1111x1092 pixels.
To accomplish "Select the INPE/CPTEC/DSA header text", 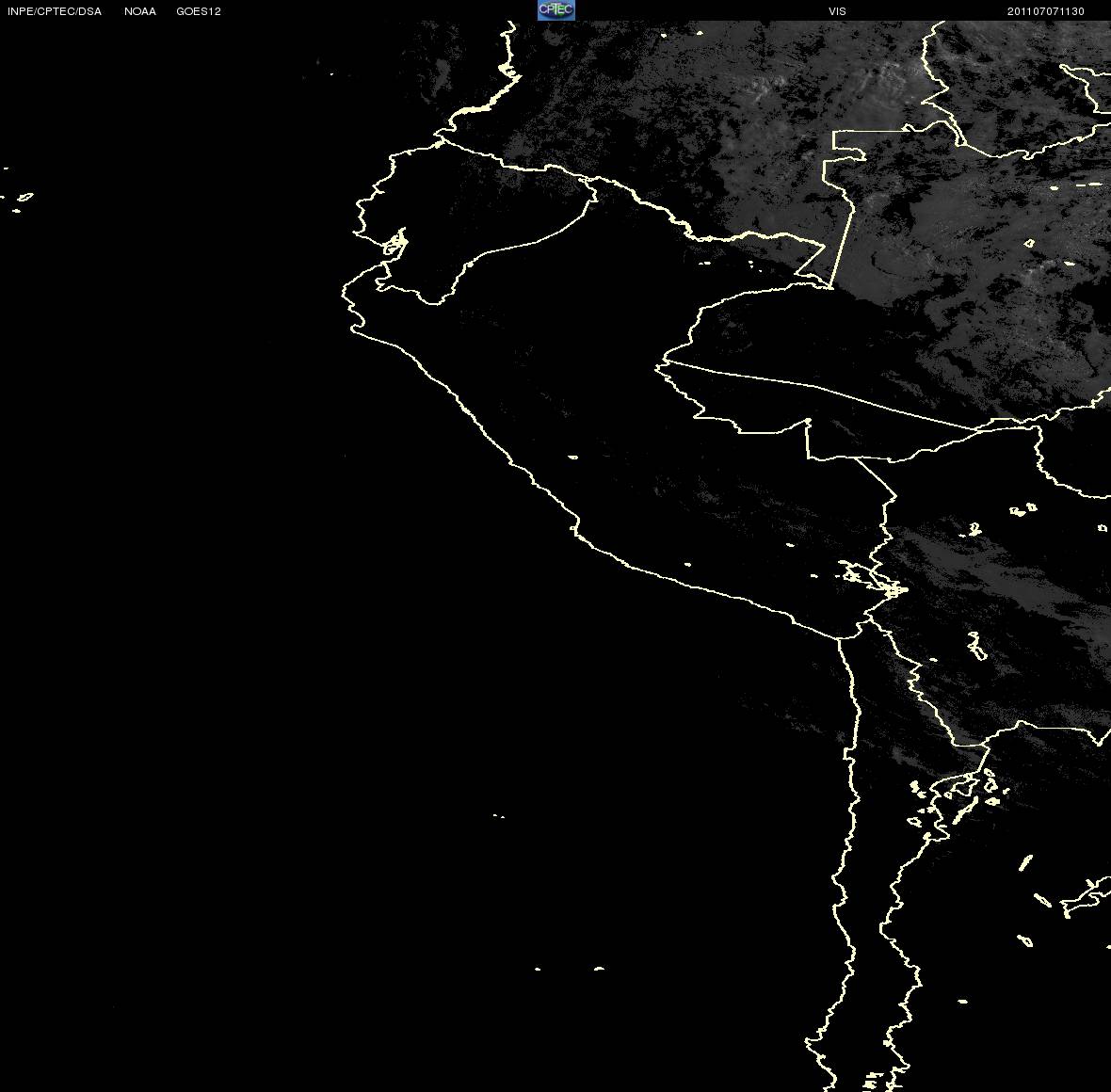I will coord(55,11).
